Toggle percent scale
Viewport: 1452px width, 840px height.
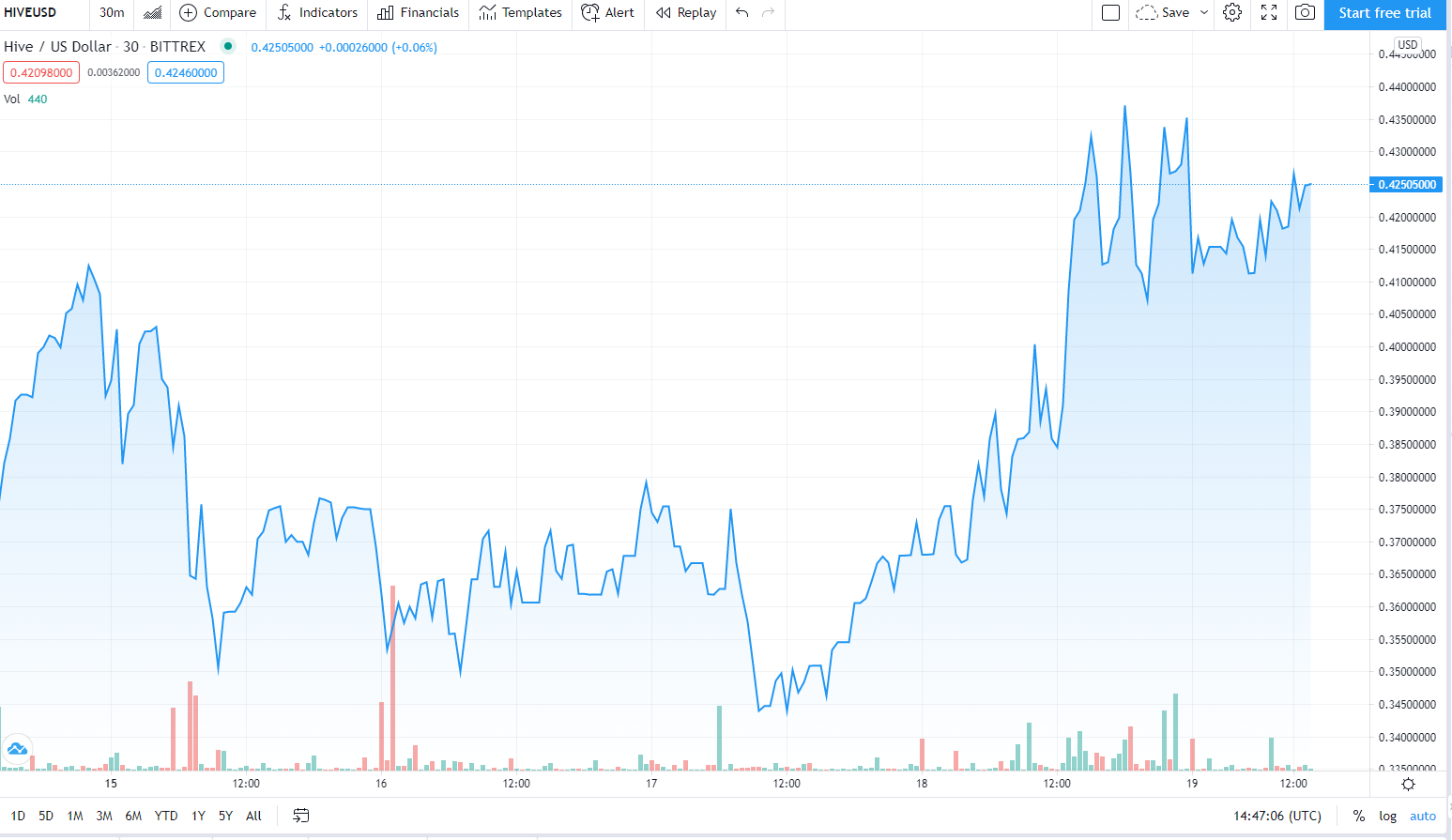pos(1358,817)
